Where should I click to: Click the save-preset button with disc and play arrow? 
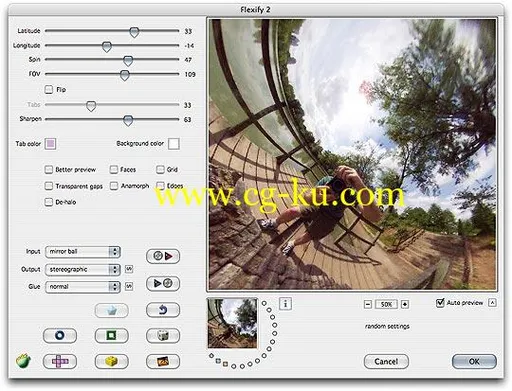(x=163, y=256)
